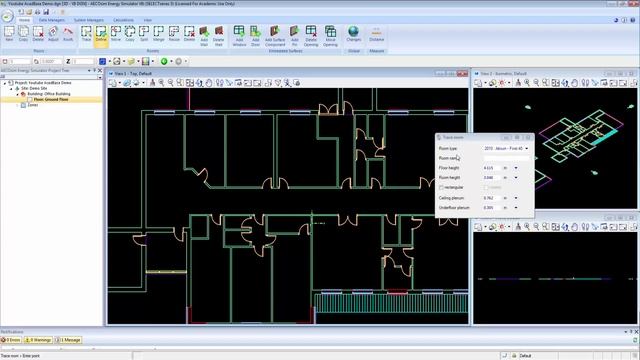Click the Add Window tool
The width and height of the screenshot is (640, 360).
239,36
